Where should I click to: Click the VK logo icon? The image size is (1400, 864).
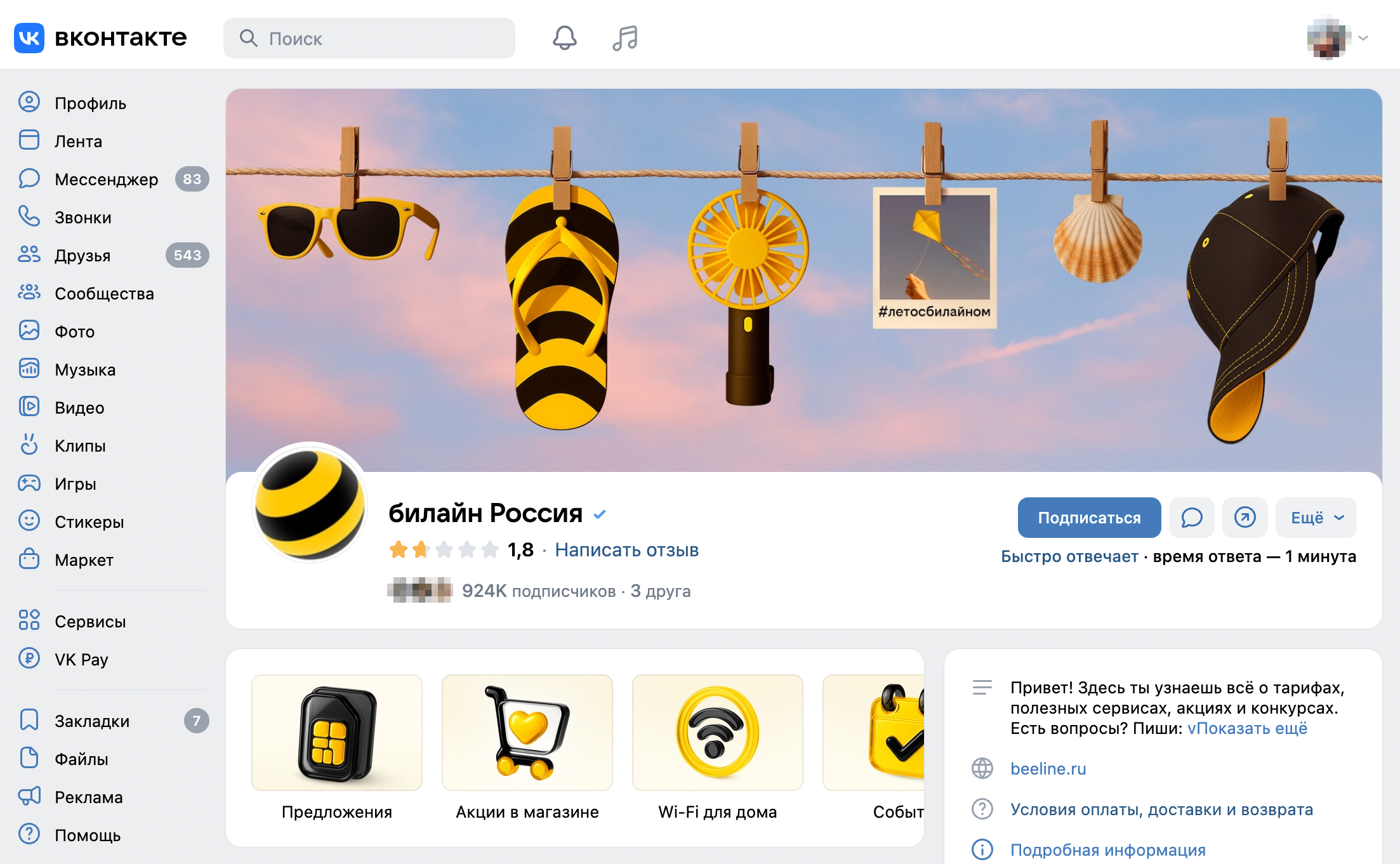29,38
